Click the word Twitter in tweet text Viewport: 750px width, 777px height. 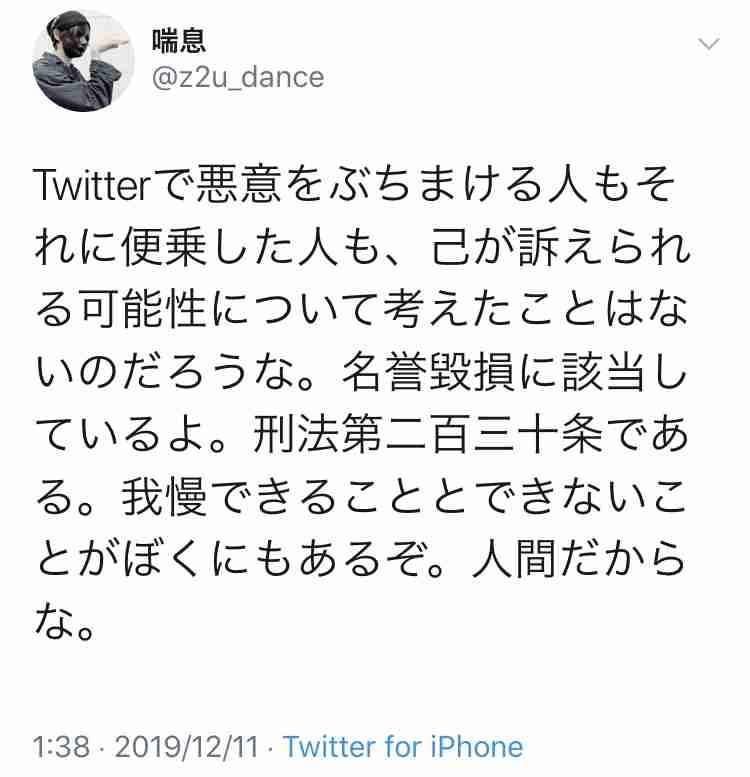[92, 185]
